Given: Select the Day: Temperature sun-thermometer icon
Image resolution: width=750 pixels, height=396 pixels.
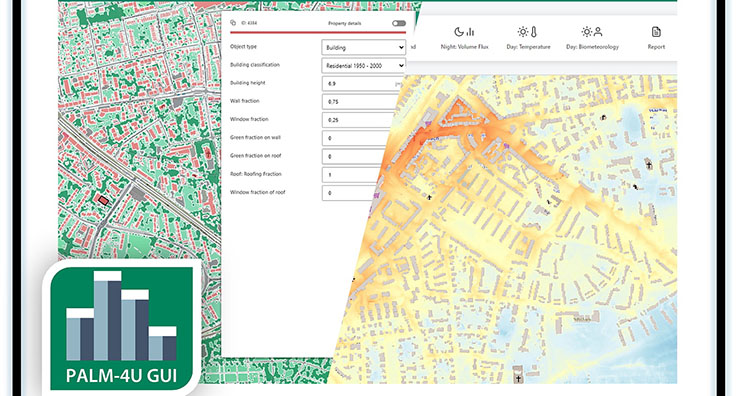Looking at the screenshot, I should [528, 32].
